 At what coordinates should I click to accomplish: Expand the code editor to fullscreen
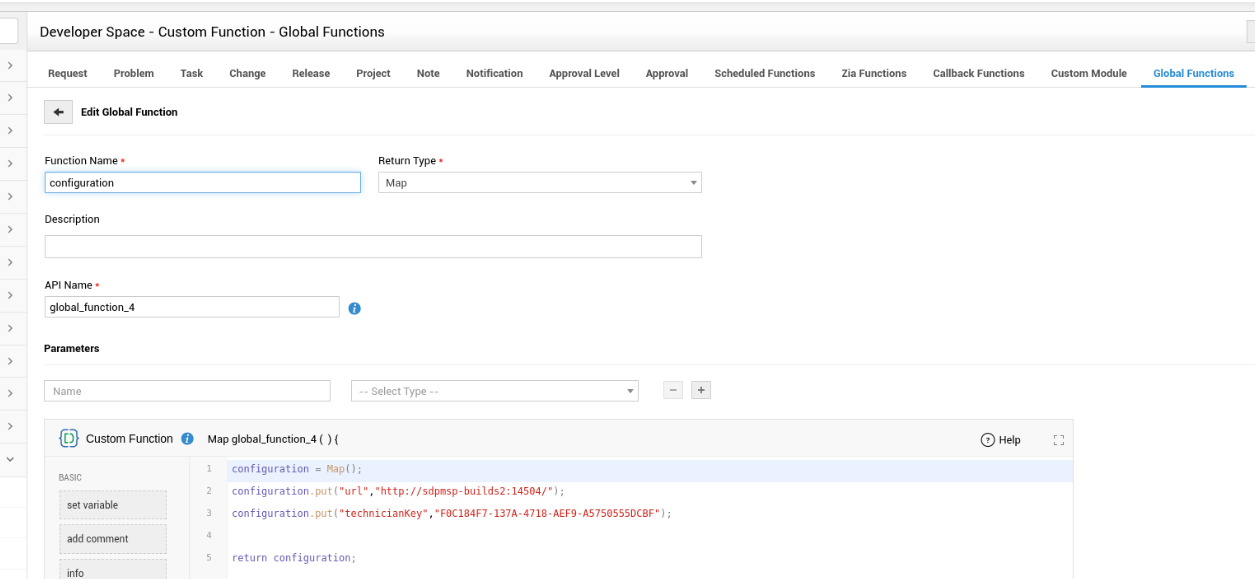[1058, 440]
